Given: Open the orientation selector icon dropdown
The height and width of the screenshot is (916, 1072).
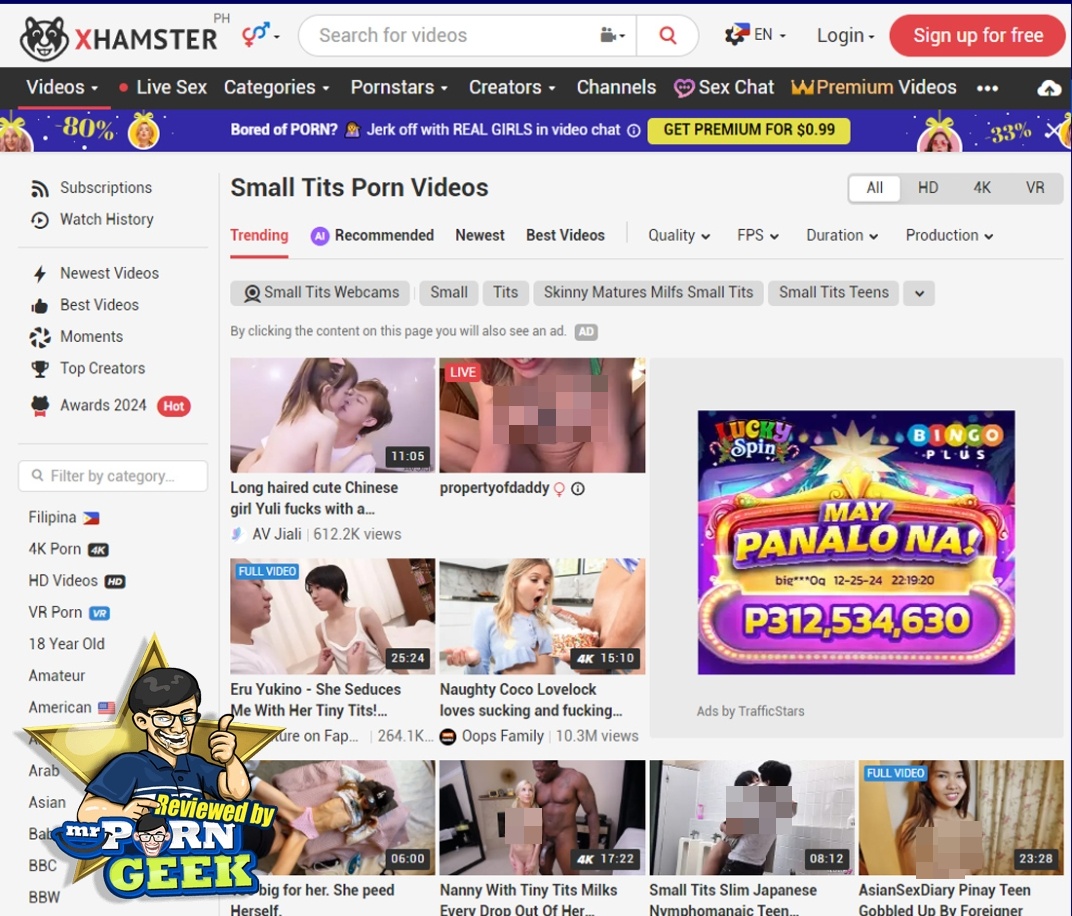Looking at the screenshot, I should click(x=260, y=34).
